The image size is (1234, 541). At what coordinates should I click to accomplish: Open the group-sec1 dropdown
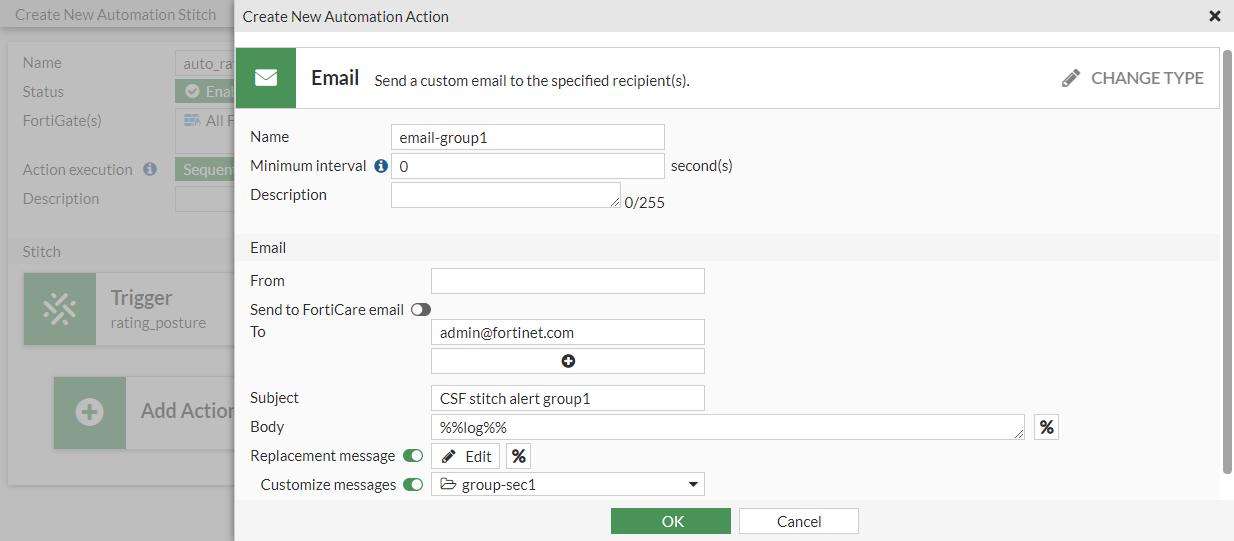(x=568, y=485)
